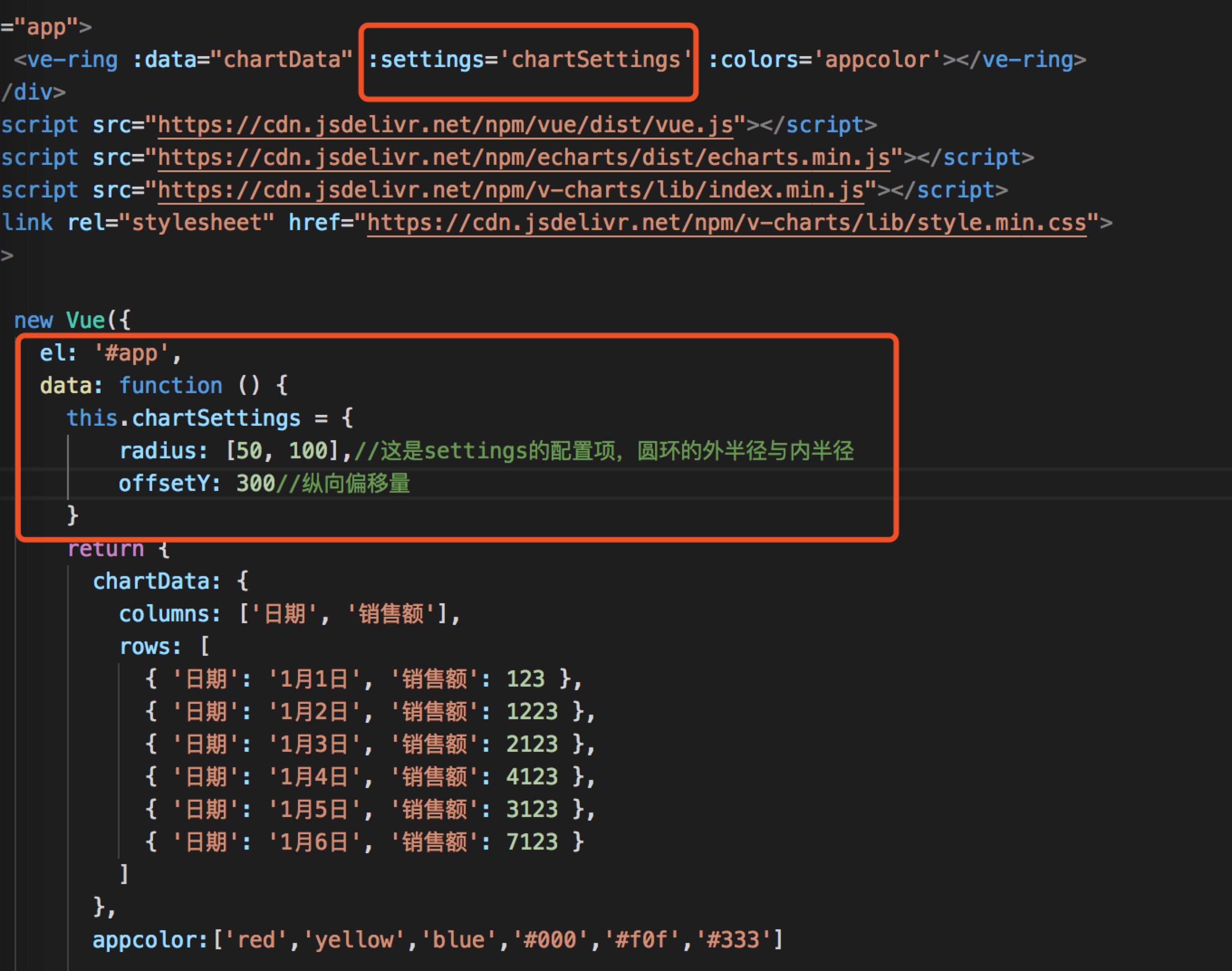Click the row with 1月1日 and 123
The height and width of the screenshot is (971, 1232).
click(x=364, y=679)
